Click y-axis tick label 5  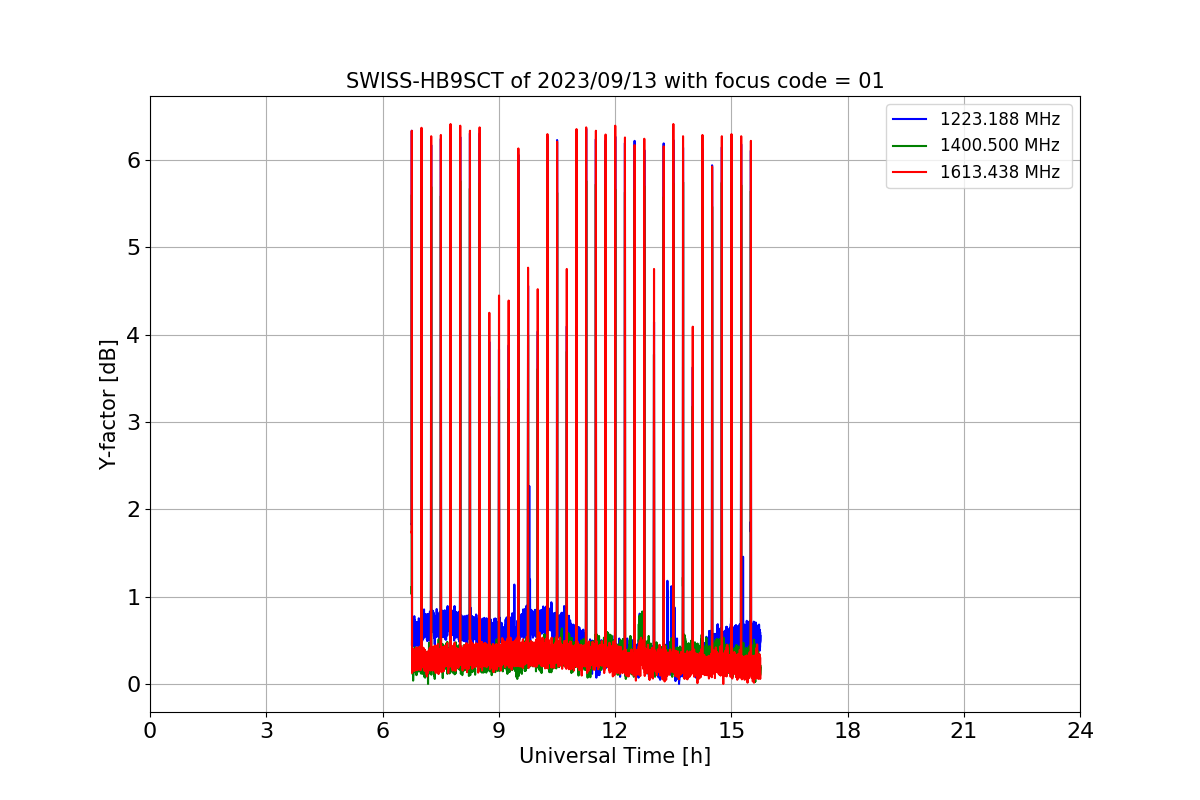coord(134,248)
